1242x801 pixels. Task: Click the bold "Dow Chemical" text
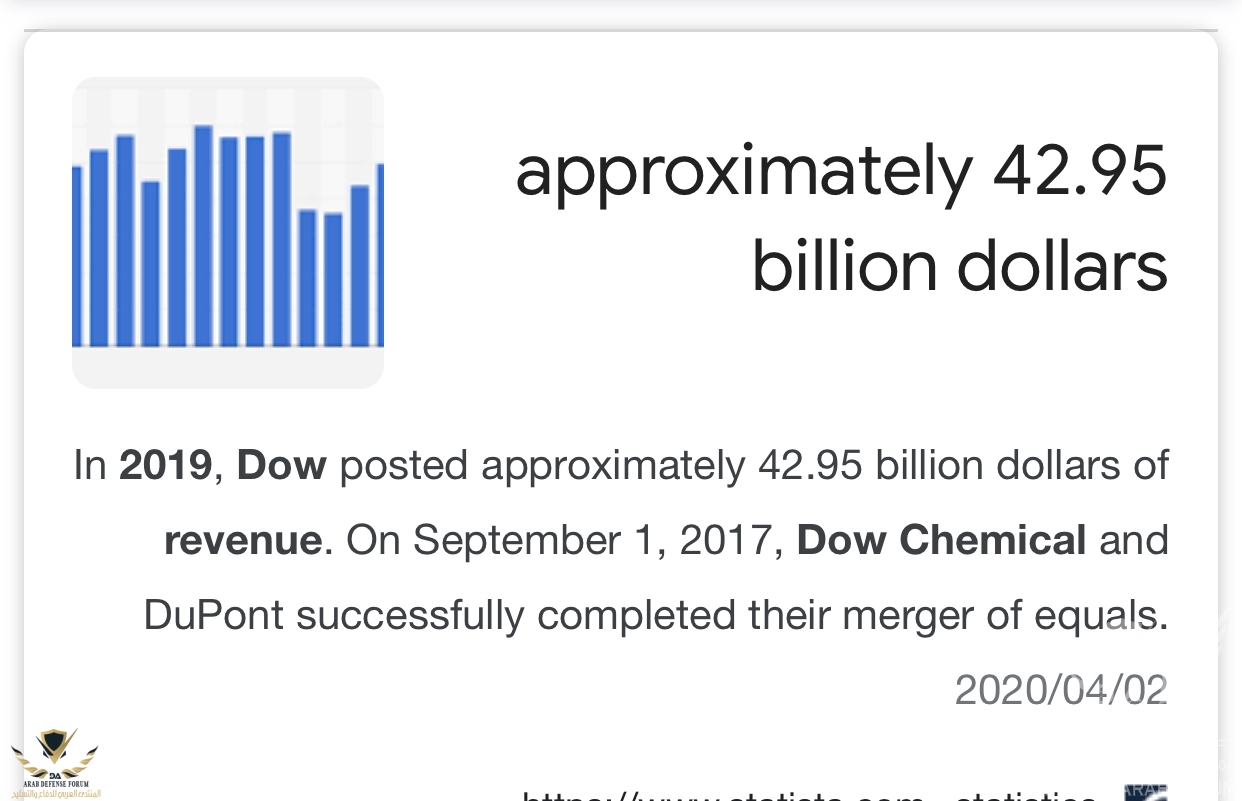941,541
